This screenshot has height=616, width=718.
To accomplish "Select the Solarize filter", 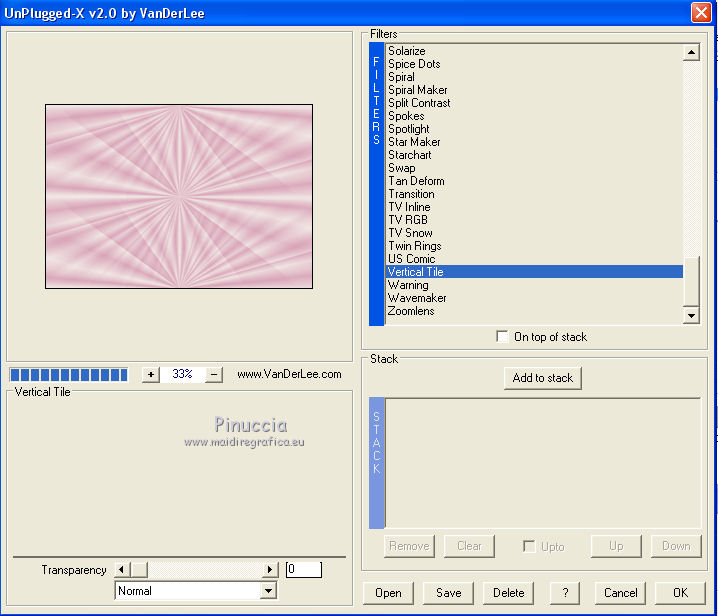I will point(534,51).
